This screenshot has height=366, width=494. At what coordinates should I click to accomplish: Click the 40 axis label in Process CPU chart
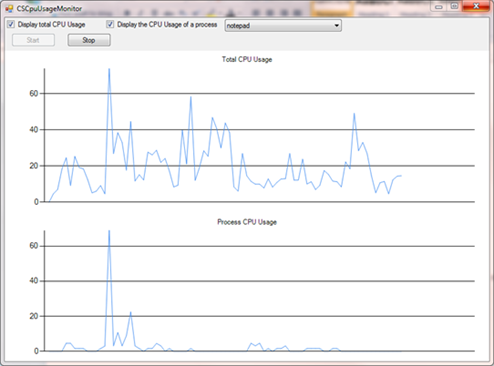point(34,281)
